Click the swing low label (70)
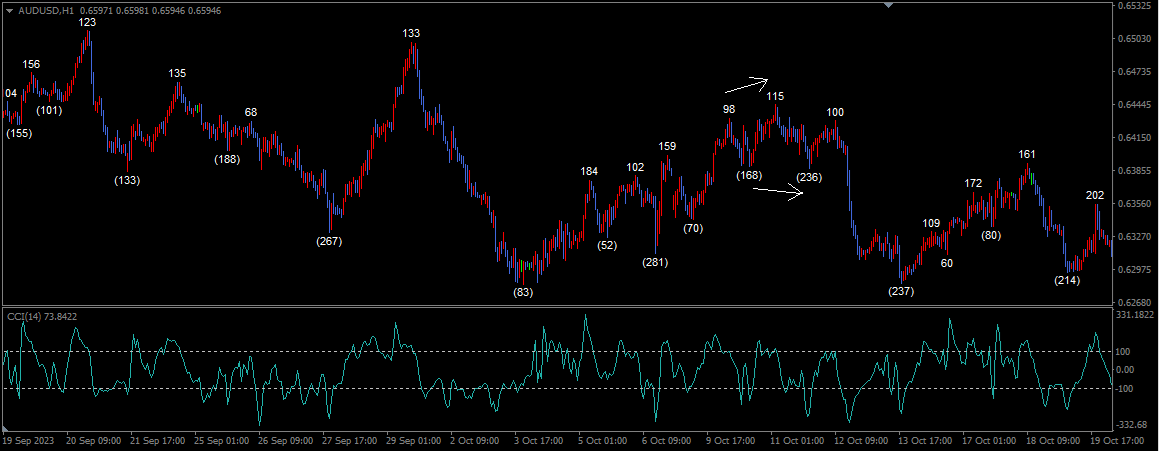Viewport: 1159px width, 451px height. pyautogui.click(x=693, y=228)
